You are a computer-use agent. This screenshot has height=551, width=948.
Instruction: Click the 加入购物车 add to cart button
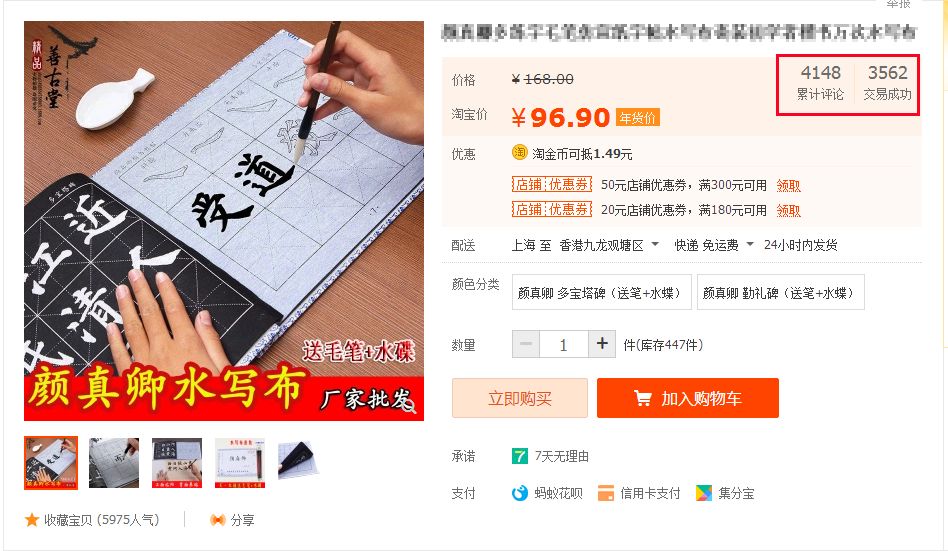[687, 398]
